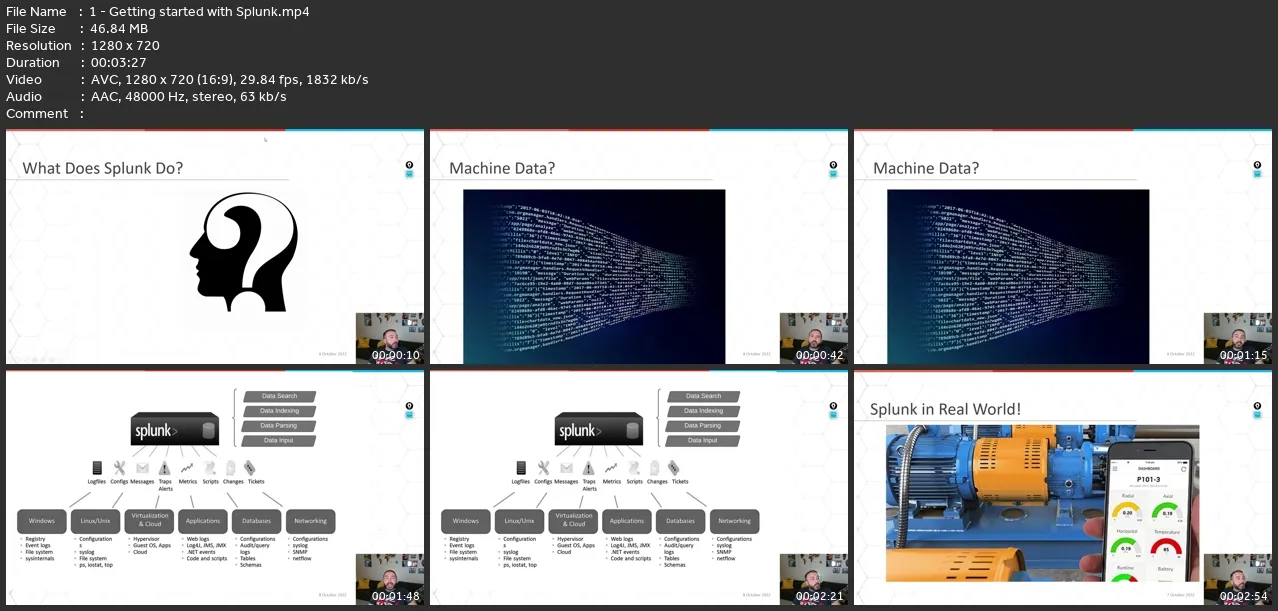The height and width of the screenshot is (611, 1278).
Task: Click the Metrics chart icon in the 00:02:21 frame
Action: click(x=611, y=468)
